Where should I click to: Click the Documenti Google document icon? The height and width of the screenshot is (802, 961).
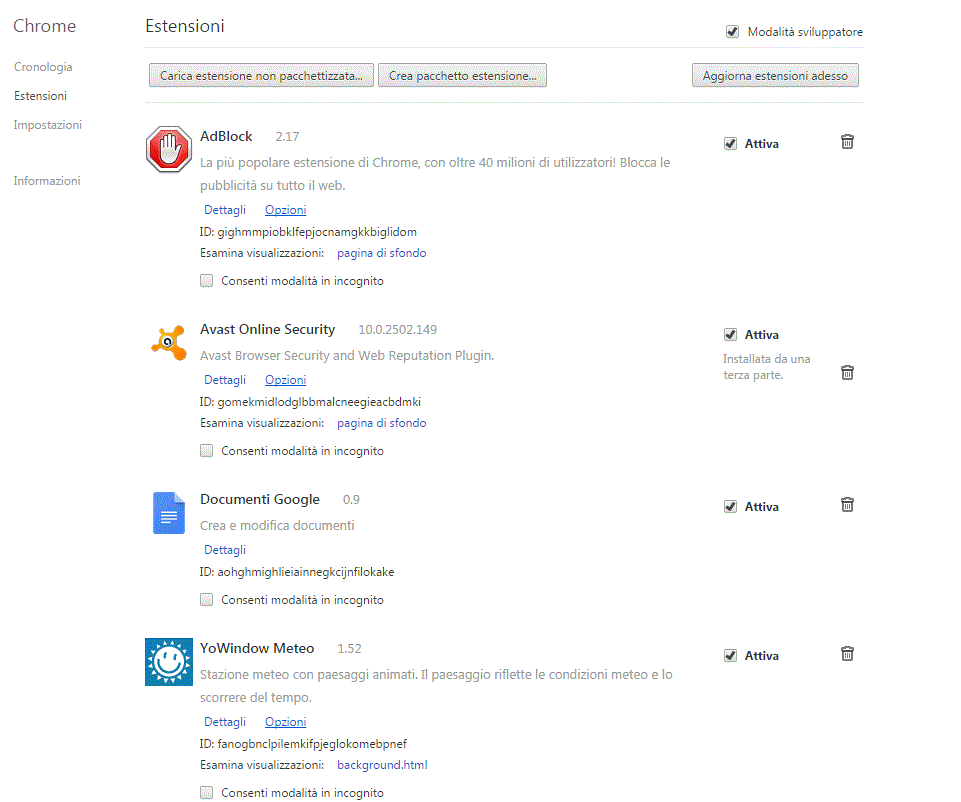pyautogui.click(x=169, y=513)
